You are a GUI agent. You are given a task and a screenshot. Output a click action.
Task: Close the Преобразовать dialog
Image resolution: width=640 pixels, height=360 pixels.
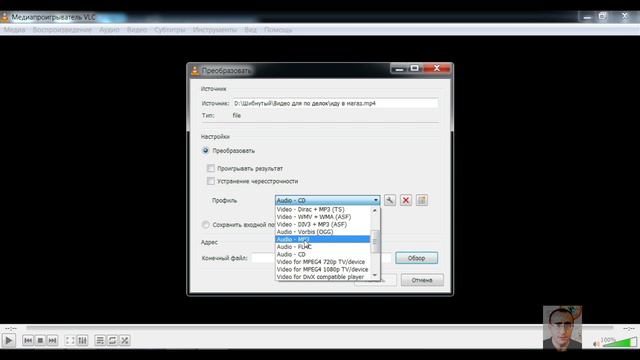(436, 68)
